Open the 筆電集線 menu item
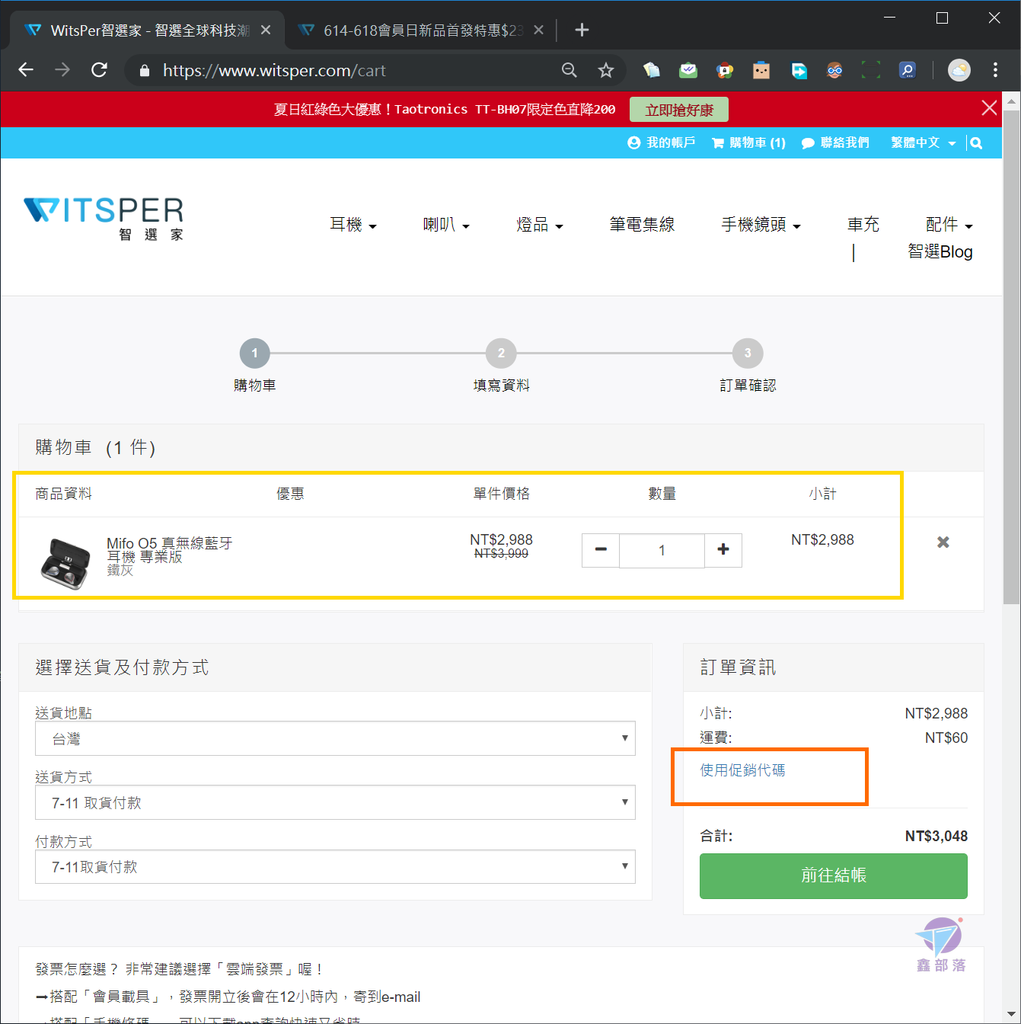 pyautogui.click(x=642, y=225)
